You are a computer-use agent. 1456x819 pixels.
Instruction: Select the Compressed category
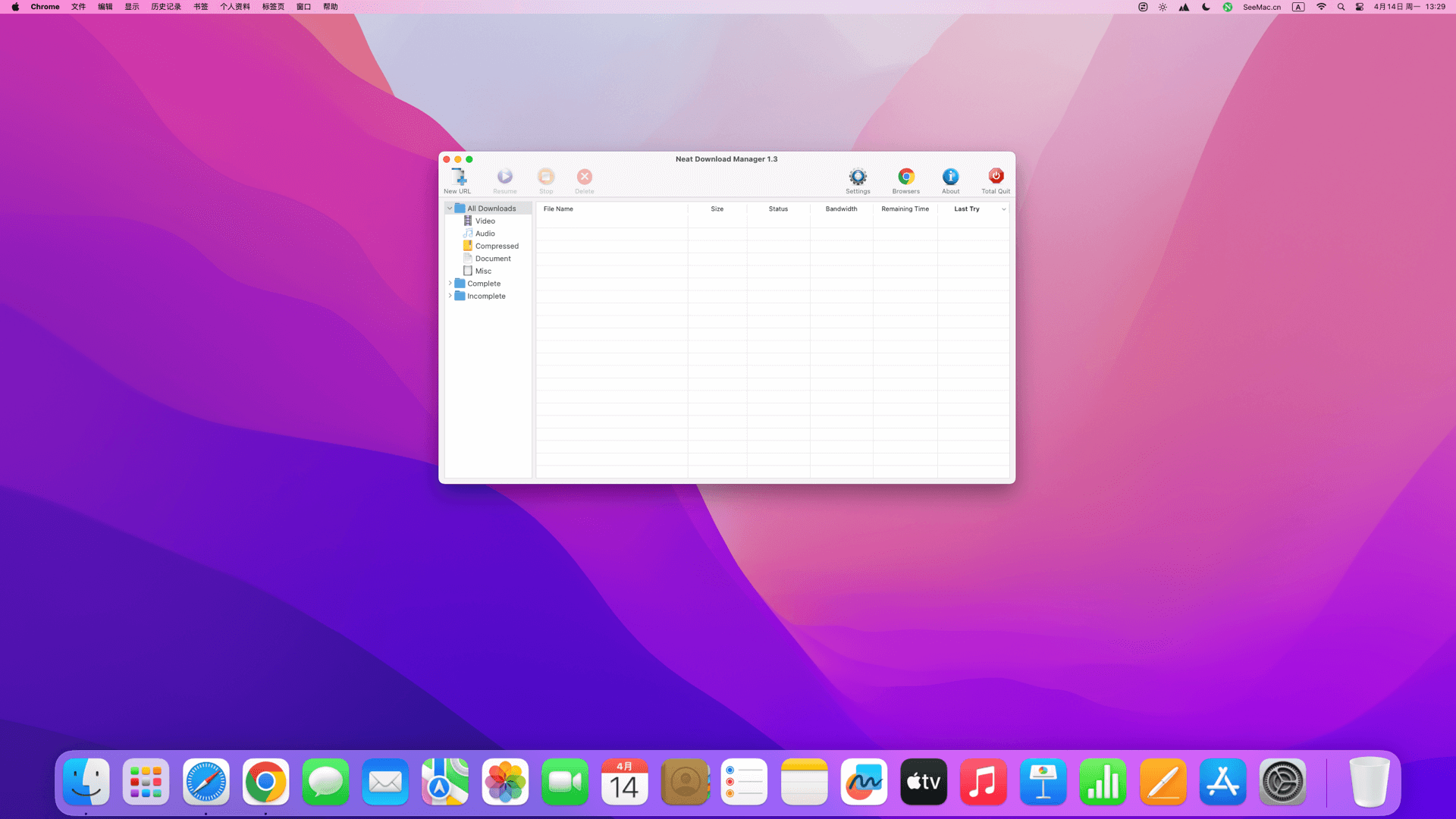tap(497, 246)
